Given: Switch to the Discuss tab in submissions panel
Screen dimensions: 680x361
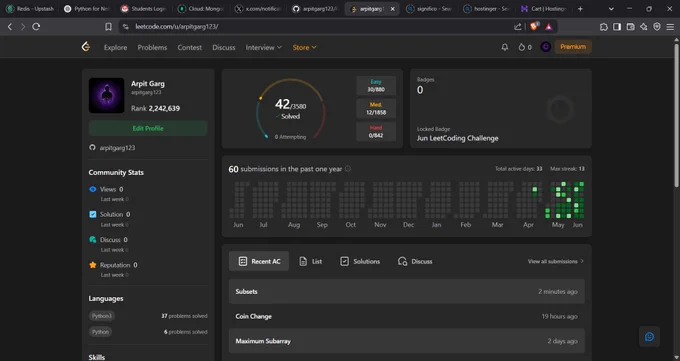Looking at the screenshot, I should point(415,261).
